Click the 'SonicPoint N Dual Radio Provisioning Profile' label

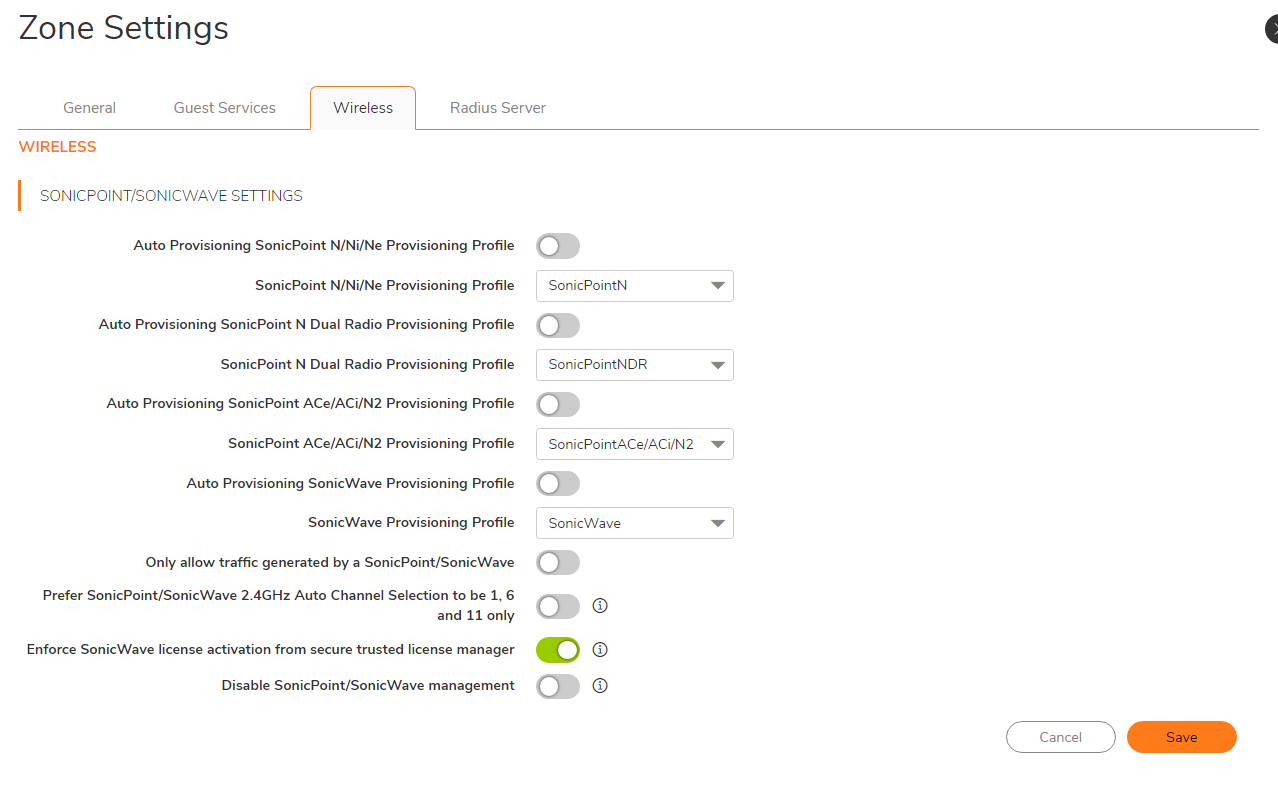368,365
